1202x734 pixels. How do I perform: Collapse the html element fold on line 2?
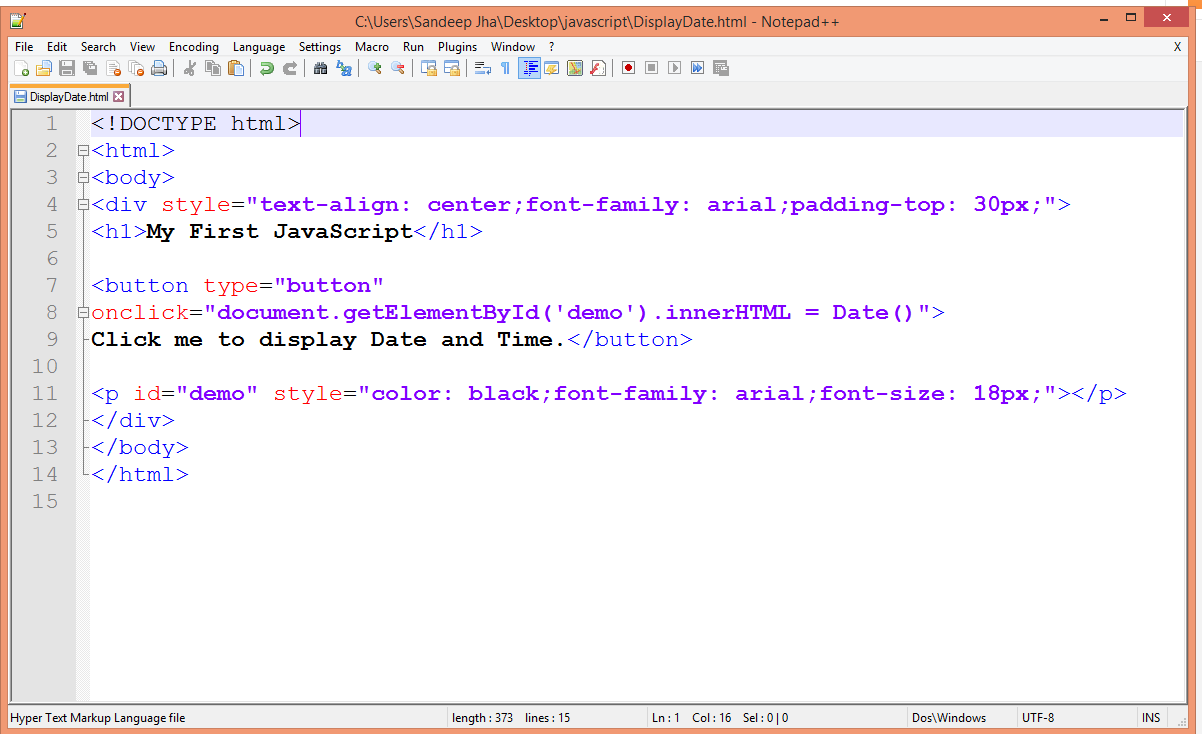tap(83, 150)
